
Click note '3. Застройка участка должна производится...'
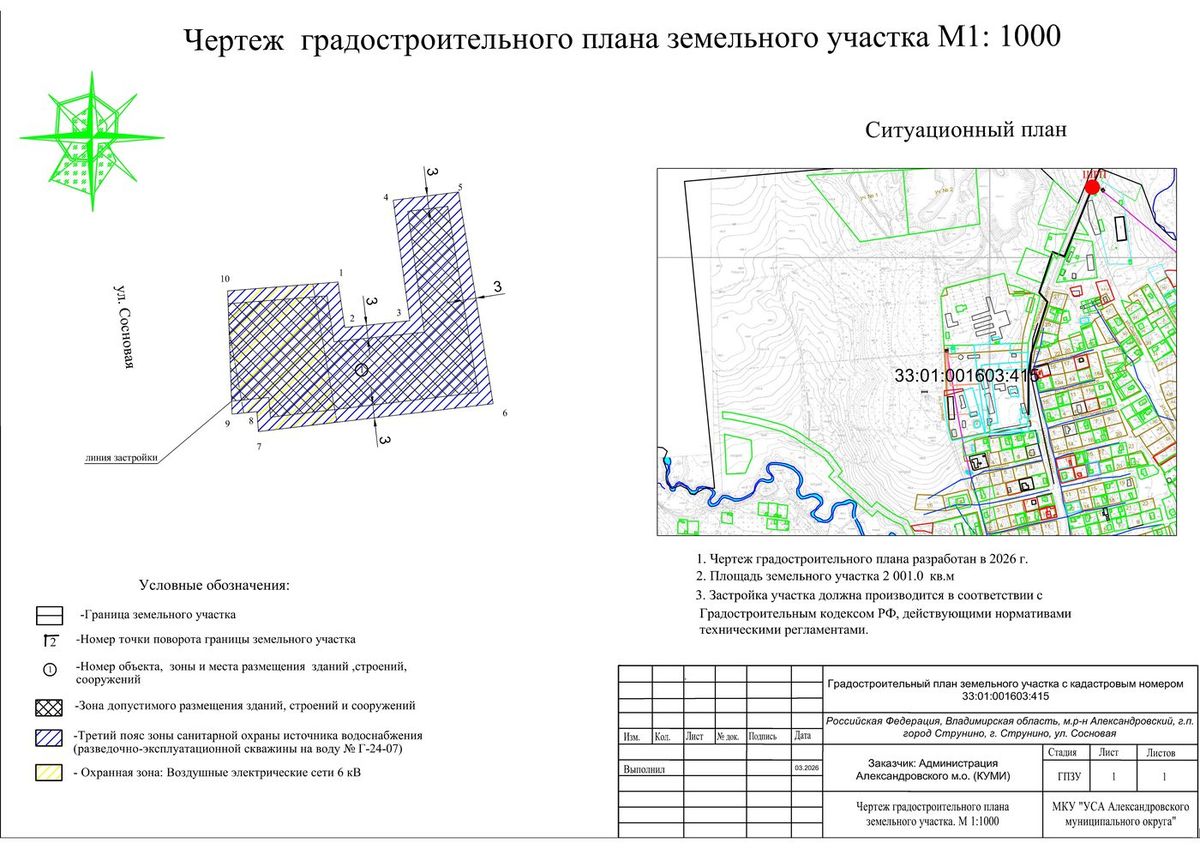884,614
